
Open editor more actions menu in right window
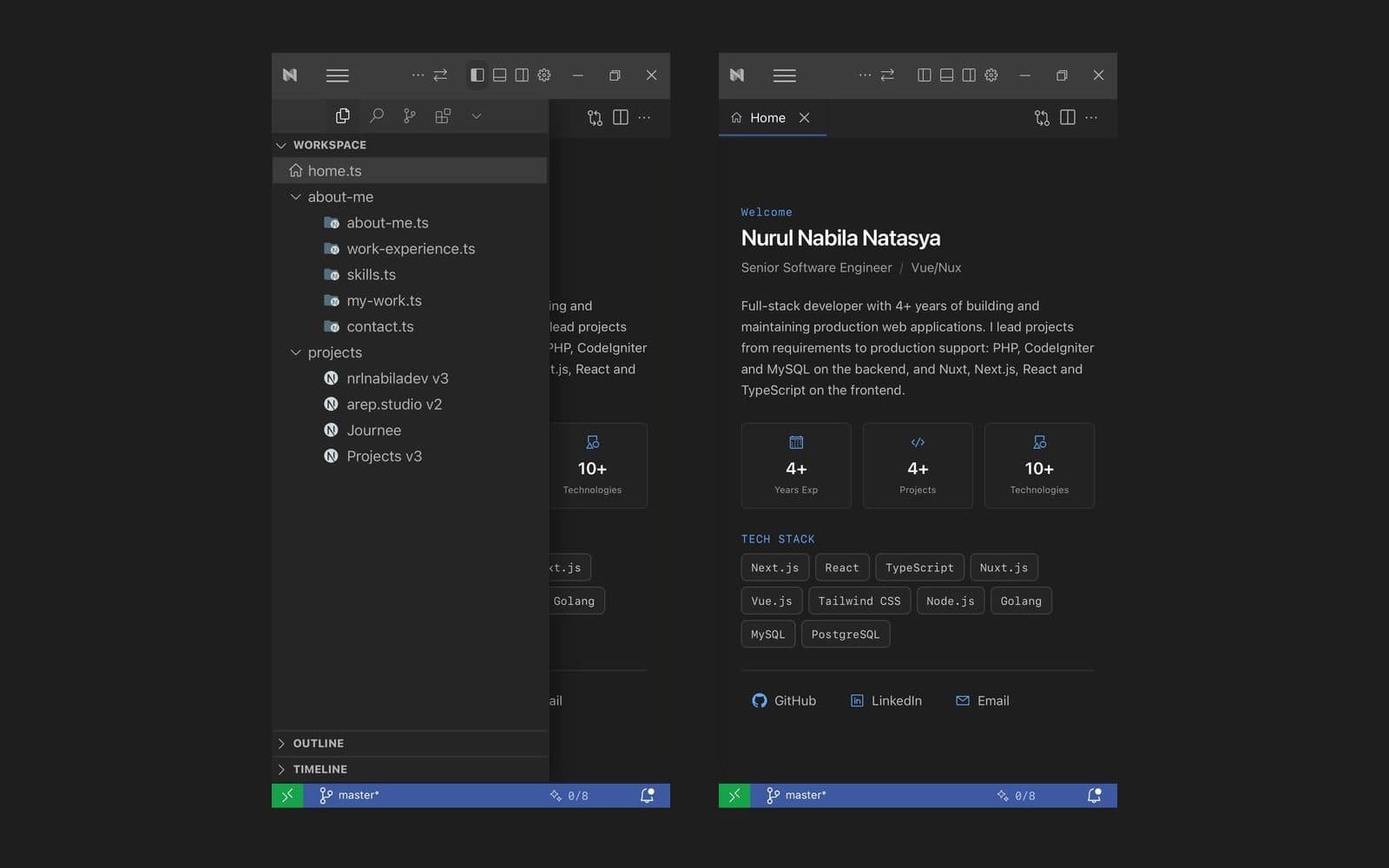(1091, 117)
